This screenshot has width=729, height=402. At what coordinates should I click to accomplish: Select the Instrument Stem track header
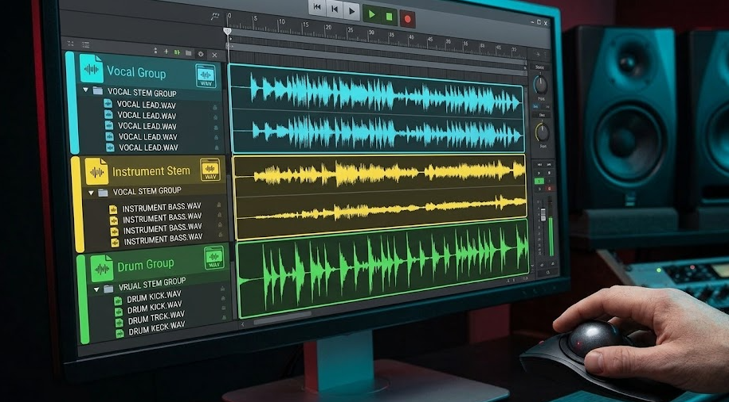[153, 171]
